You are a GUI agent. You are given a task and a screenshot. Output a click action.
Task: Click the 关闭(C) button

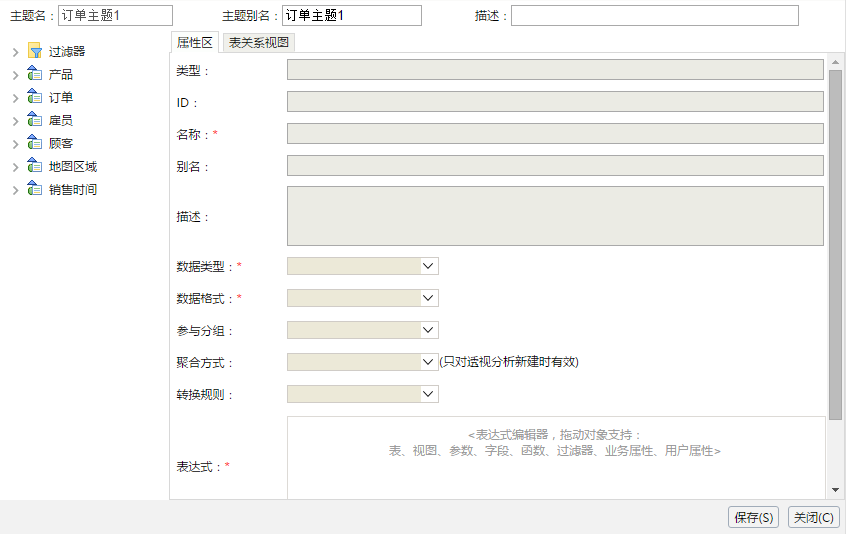coord(814,517)
